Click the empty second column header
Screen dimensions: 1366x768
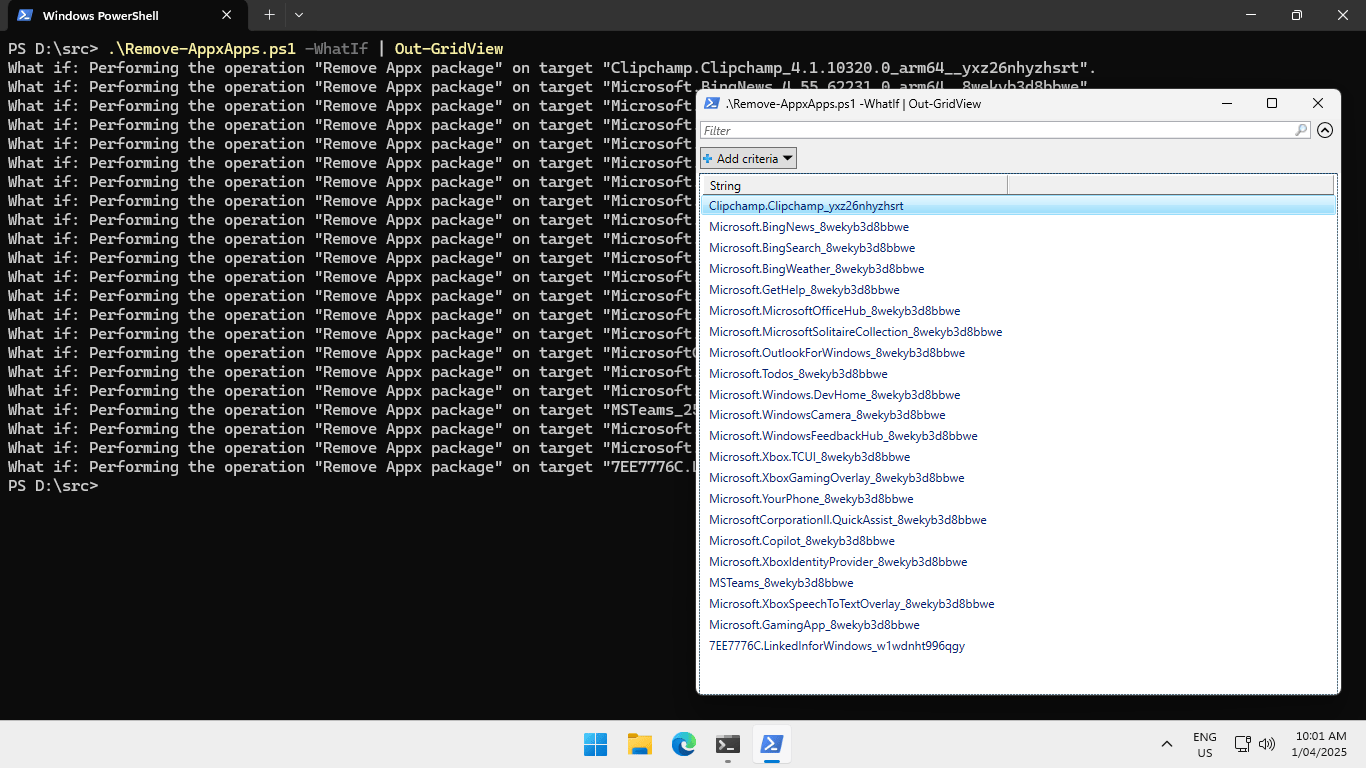click(1171, 185)
